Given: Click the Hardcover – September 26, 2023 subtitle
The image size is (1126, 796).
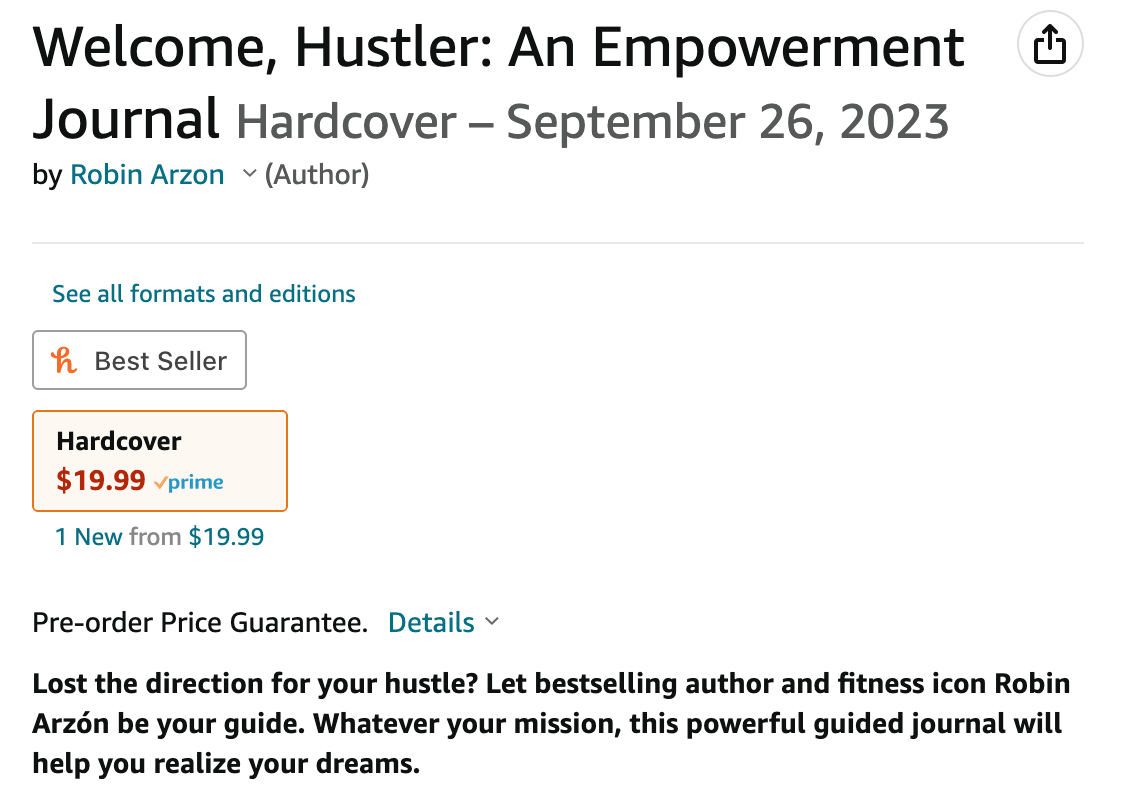Looking at the screenshot, I should pos(593,121).
